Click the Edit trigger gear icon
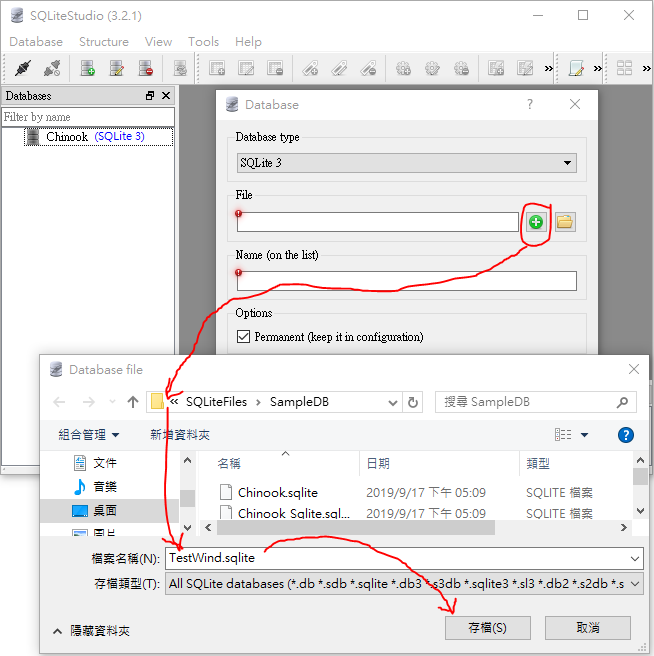 click(432, 68)
